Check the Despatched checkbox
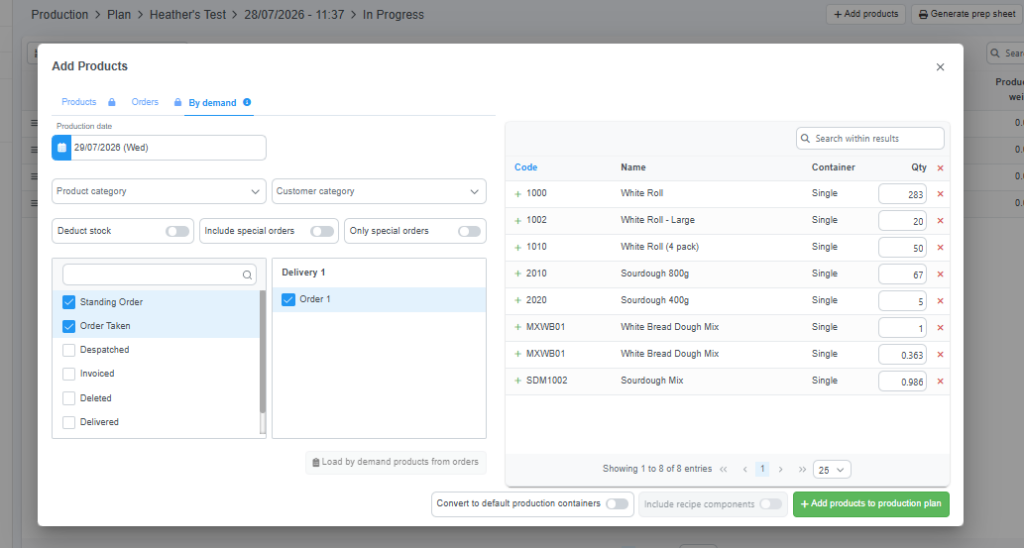 pos(69,350)
